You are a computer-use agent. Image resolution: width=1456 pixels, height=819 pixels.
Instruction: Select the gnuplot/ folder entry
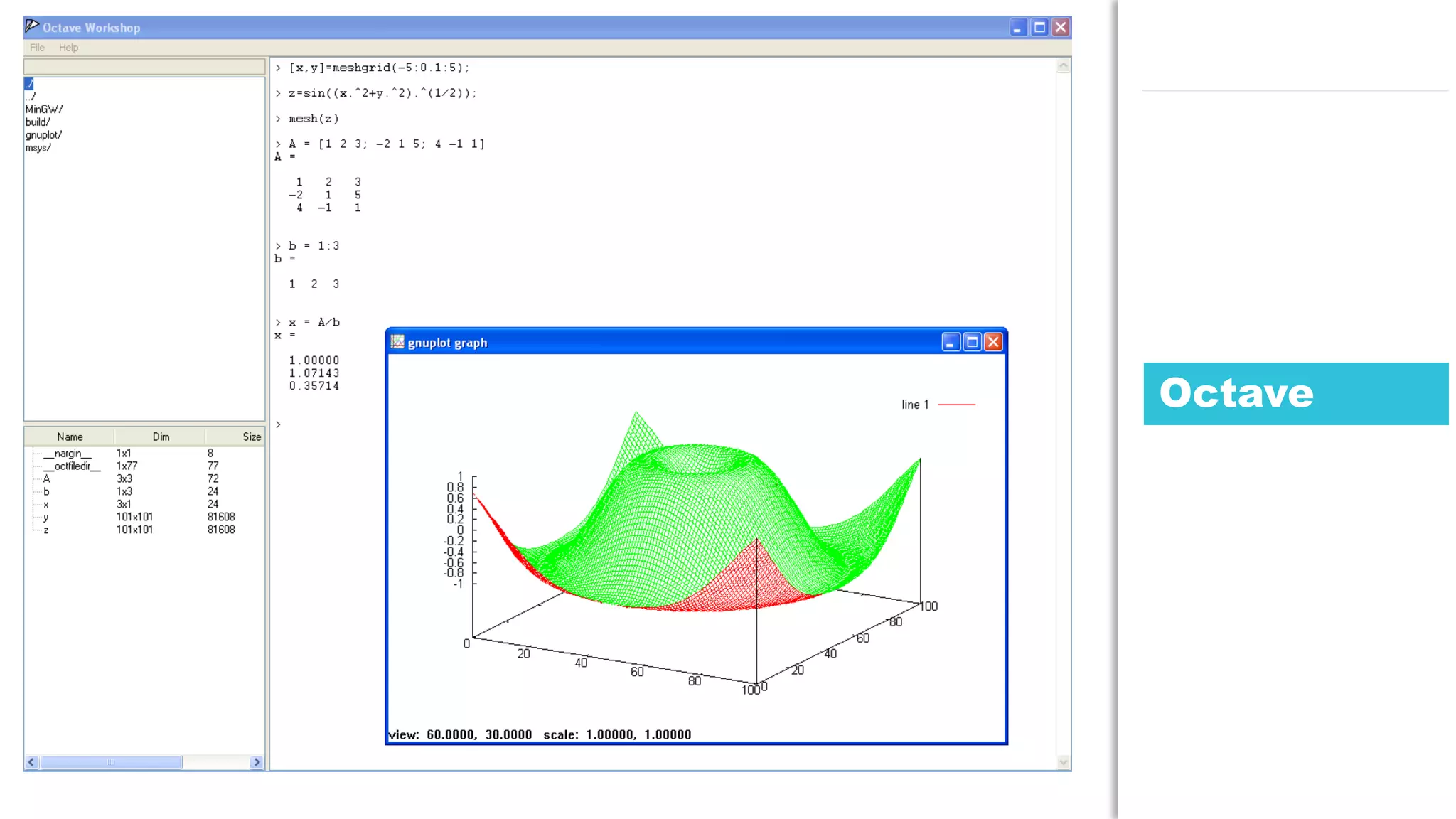pyautogui.click(x=43, y=135)
